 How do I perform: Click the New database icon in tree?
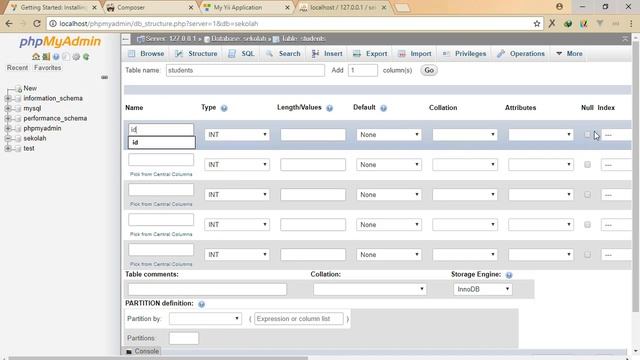(x=18, y=89)
